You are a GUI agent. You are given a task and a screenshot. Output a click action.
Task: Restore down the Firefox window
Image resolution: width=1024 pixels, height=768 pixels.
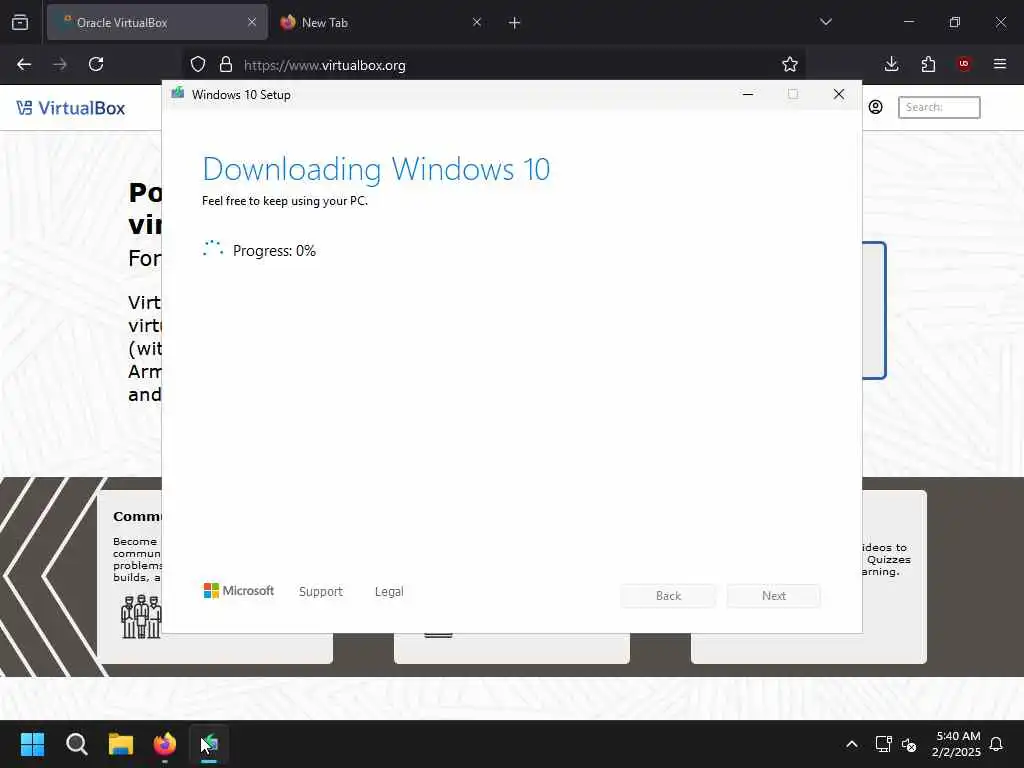pyautogui.click(x=954, y=22)
